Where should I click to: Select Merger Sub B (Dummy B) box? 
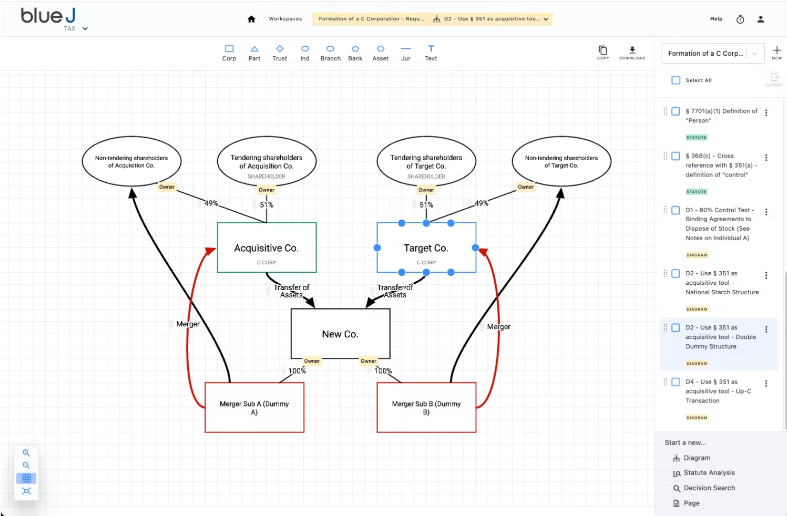(x=426, y=407)
